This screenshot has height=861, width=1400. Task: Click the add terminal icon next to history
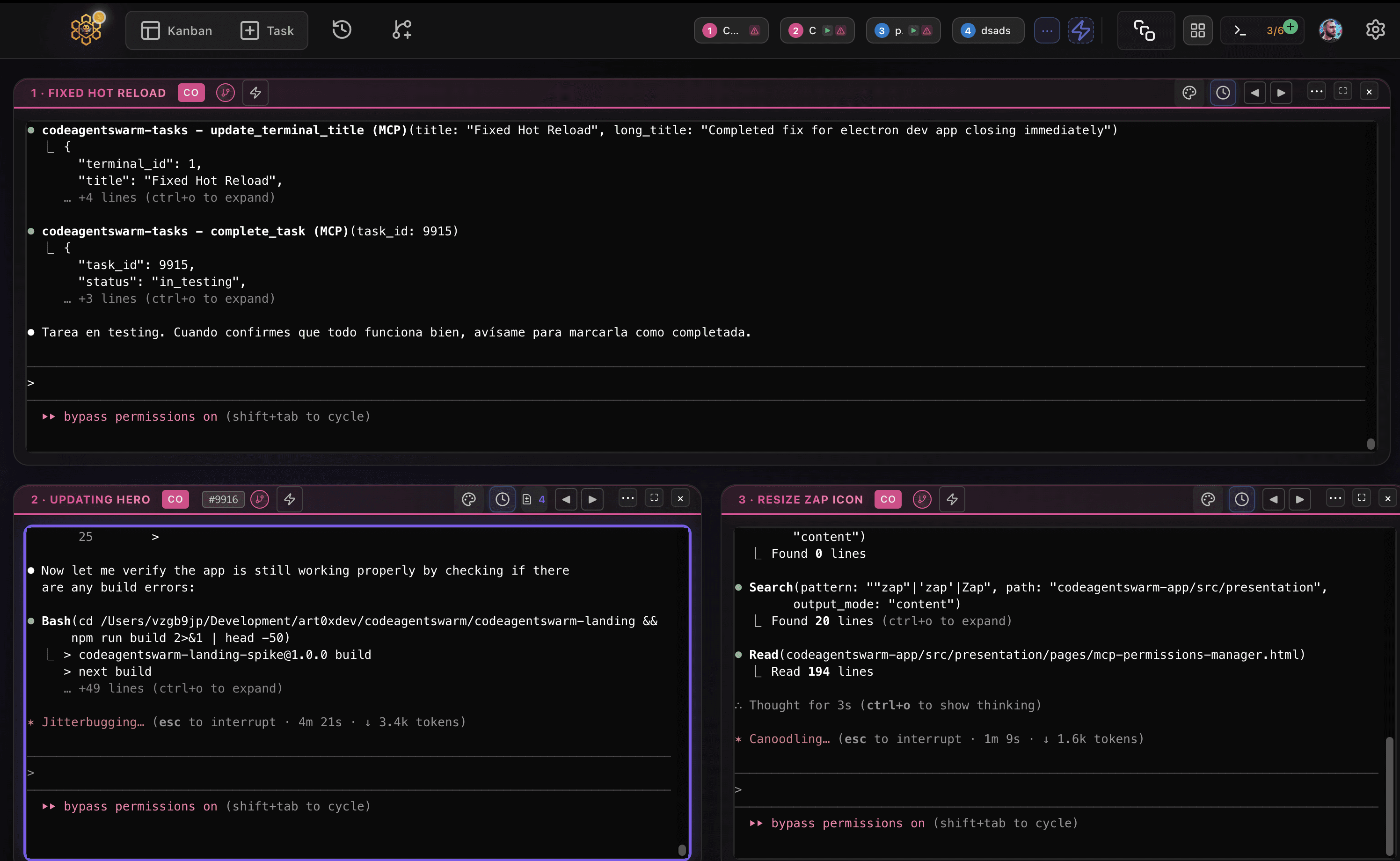coord(401,29)
